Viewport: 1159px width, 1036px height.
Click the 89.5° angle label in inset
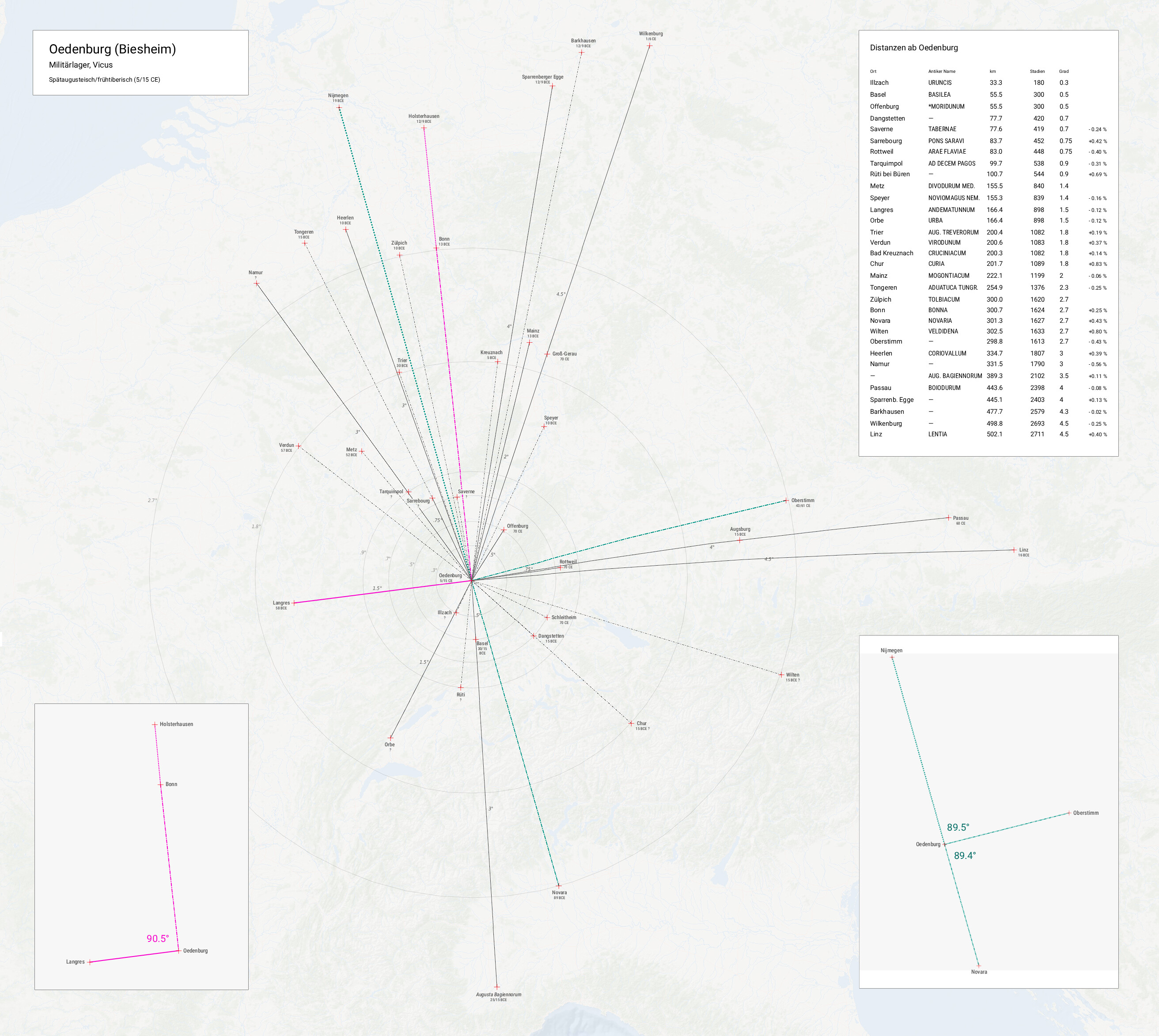[x=958, y=827]
